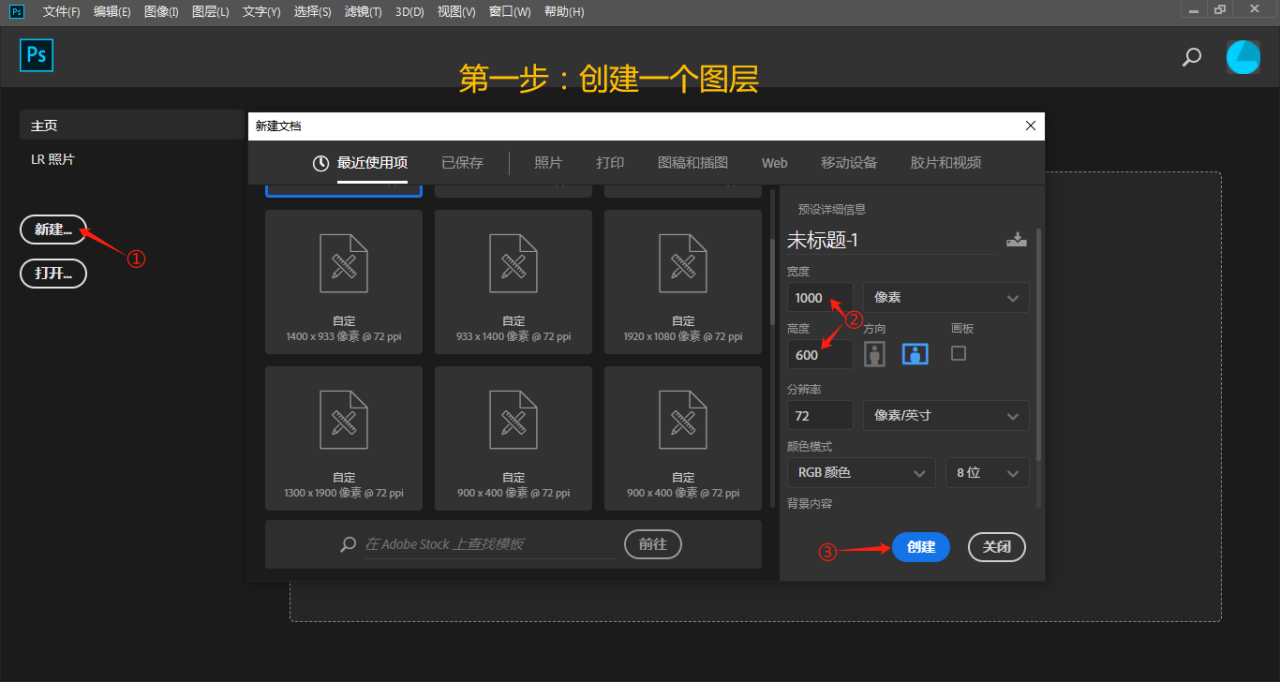Viewport: 1280px width, 682px height.
Task: Open the 帮助(H) menu
Action: click(564, 12)
